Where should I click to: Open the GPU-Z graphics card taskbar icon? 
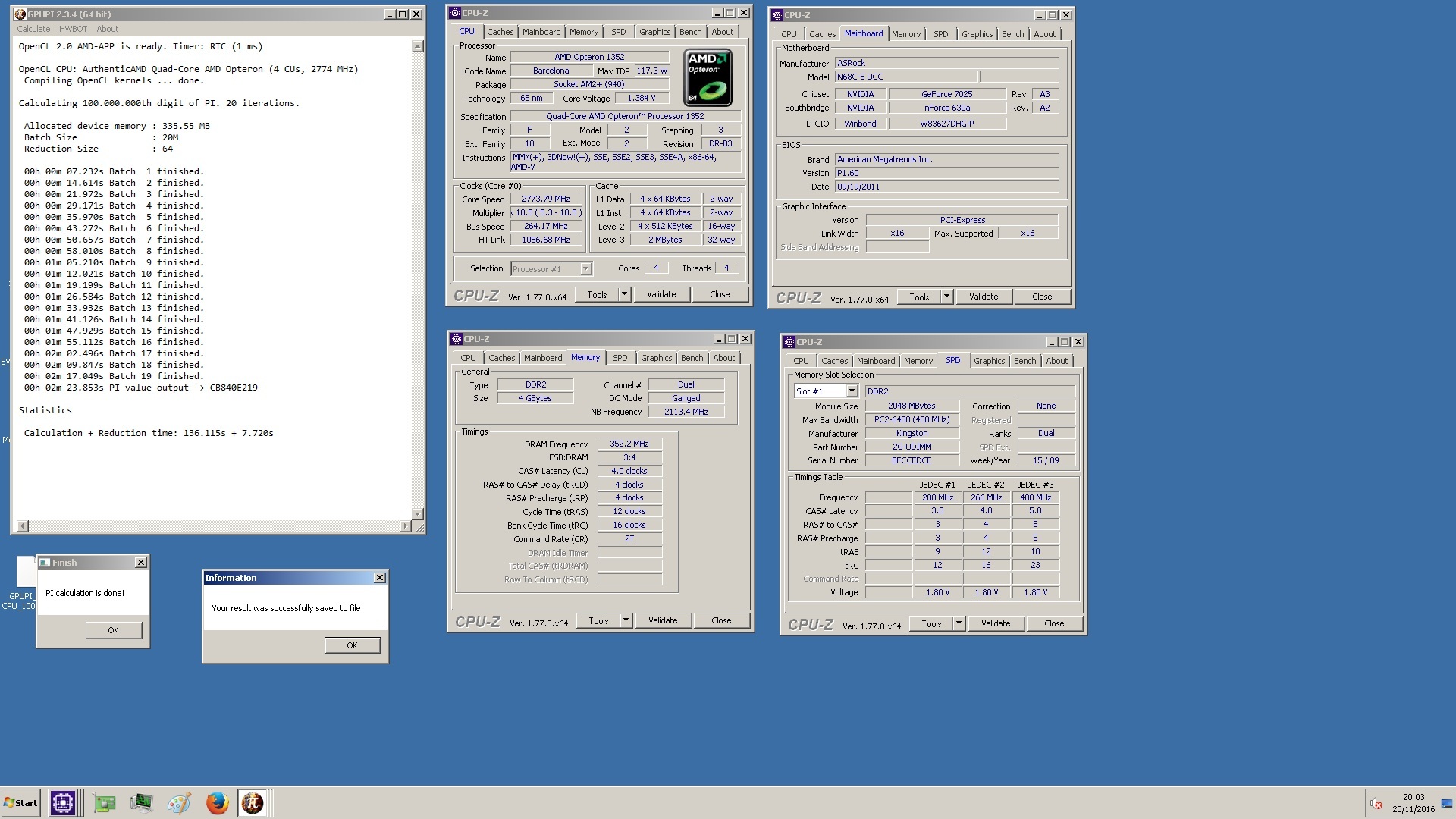click(105, 802)
